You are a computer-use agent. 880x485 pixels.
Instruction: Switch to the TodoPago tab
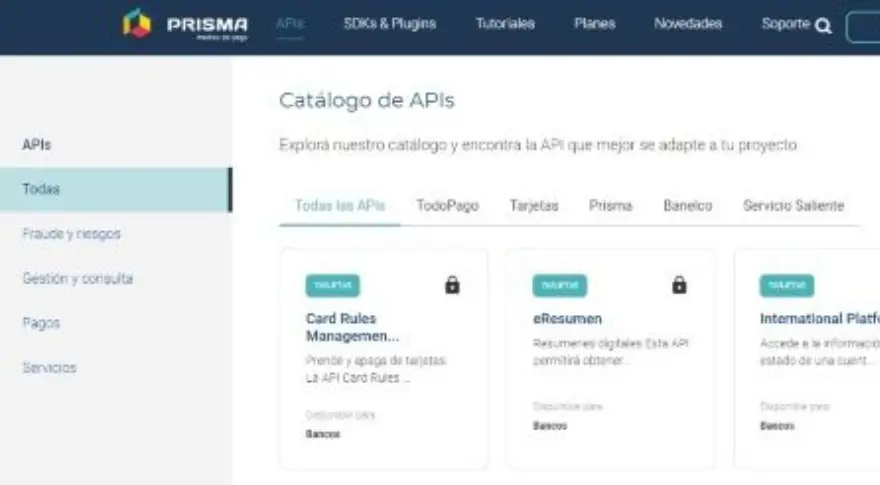pos(447,206)
